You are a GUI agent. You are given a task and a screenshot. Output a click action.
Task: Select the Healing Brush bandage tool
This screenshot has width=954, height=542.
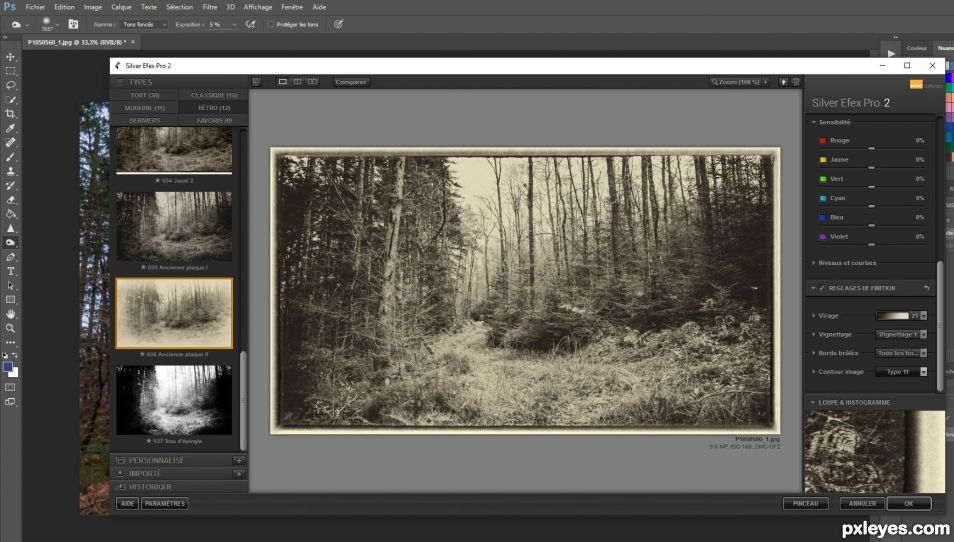[10, 142]
